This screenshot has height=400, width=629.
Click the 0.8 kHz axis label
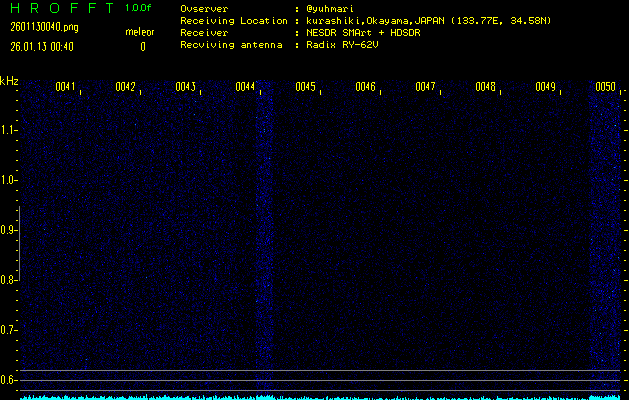point(7,280)
